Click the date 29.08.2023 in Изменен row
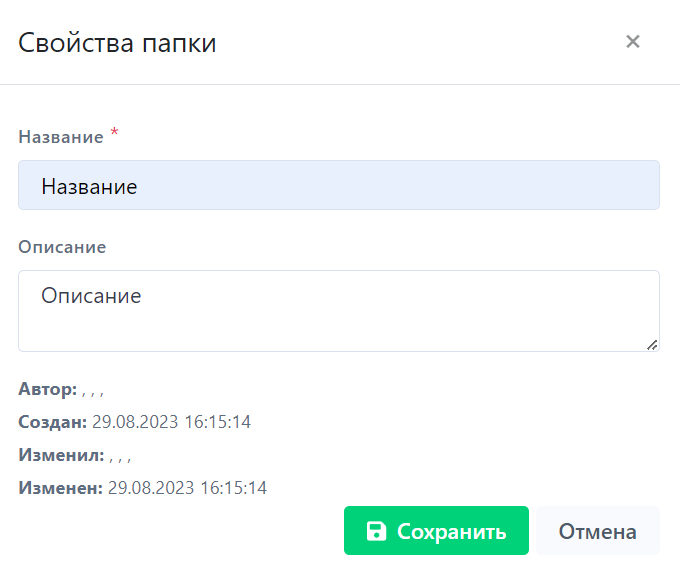The width and height of the screenshot is (680, 585). coord(150,488)
